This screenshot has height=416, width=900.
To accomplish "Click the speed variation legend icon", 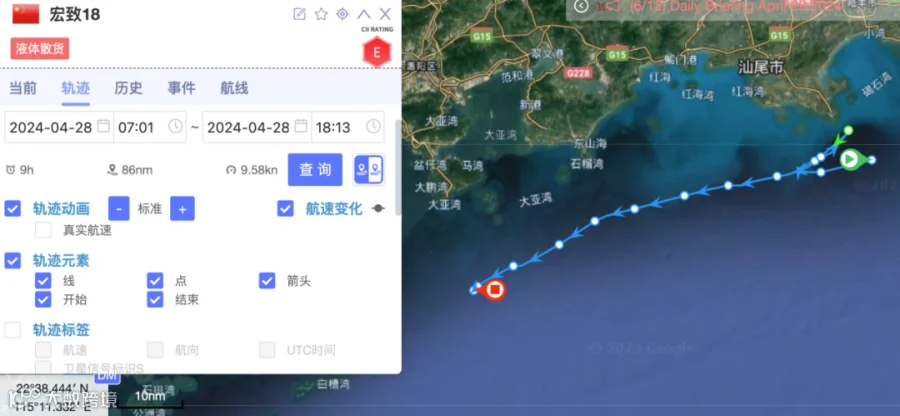I will (378, 209).
